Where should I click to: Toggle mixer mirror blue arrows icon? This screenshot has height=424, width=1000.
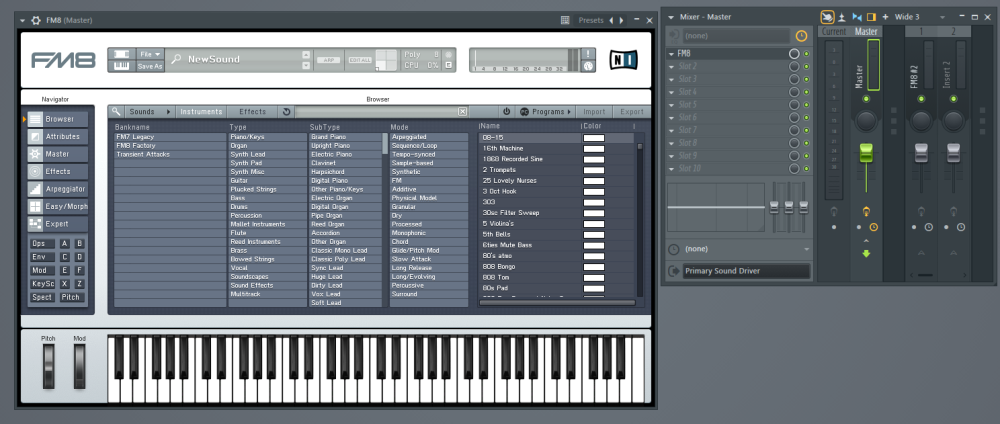(x=857, y=17)
